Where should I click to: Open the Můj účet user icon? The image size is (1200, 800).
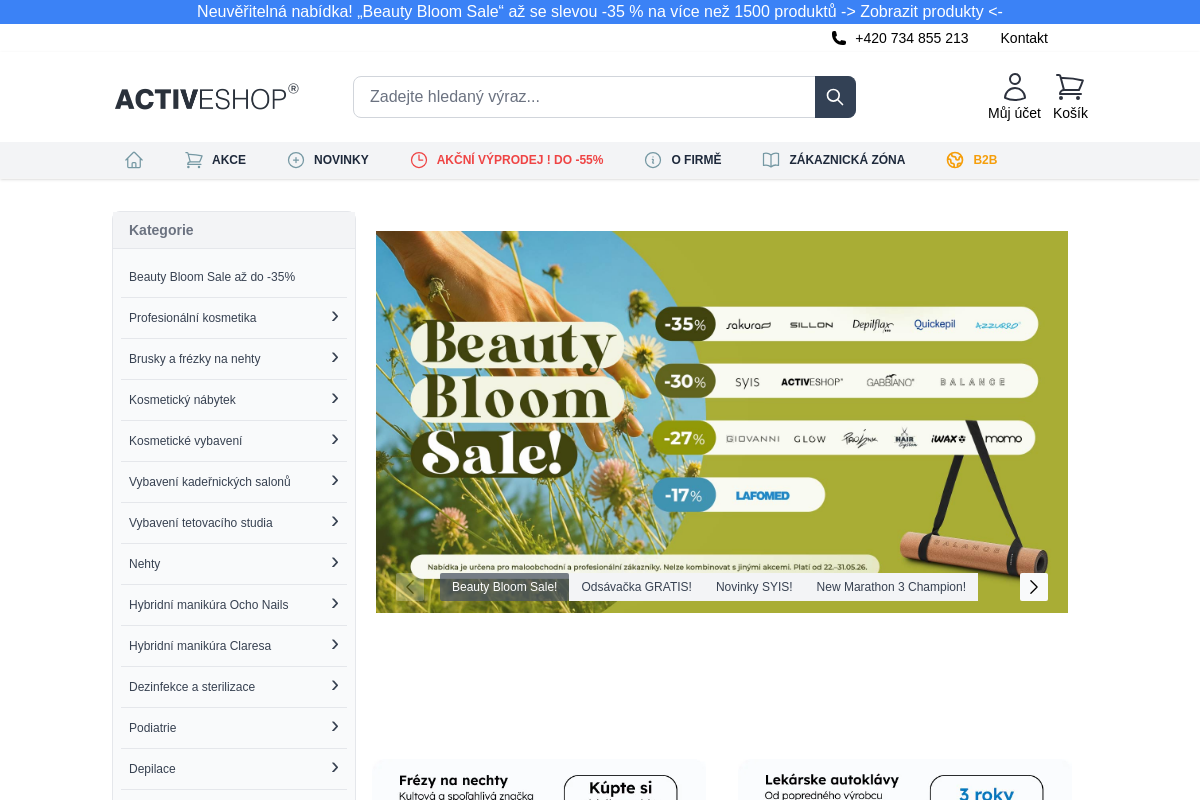click(1015, 87)
